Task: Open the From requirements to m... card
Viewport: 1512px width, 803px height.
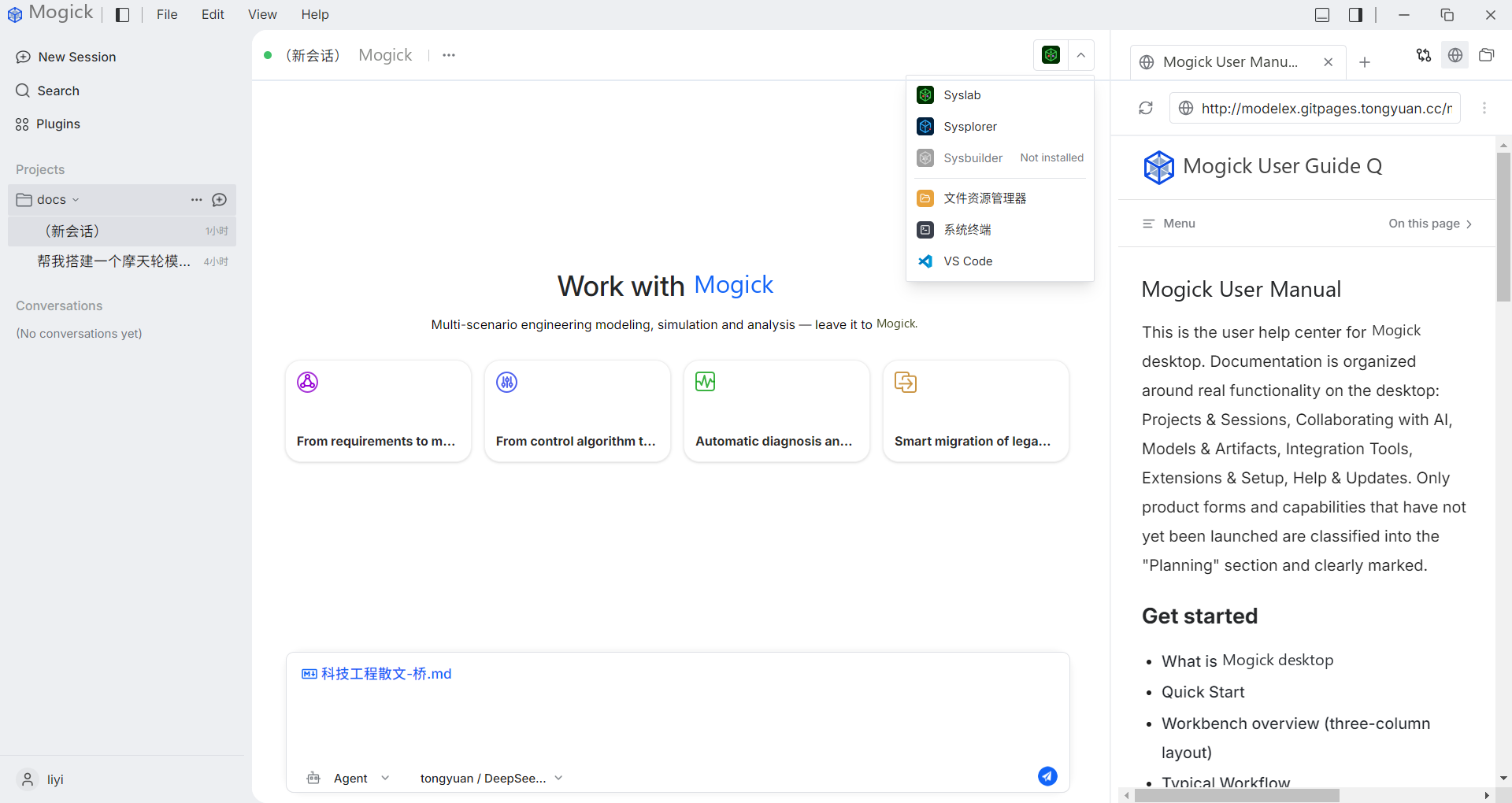Action: pos(378,411)
